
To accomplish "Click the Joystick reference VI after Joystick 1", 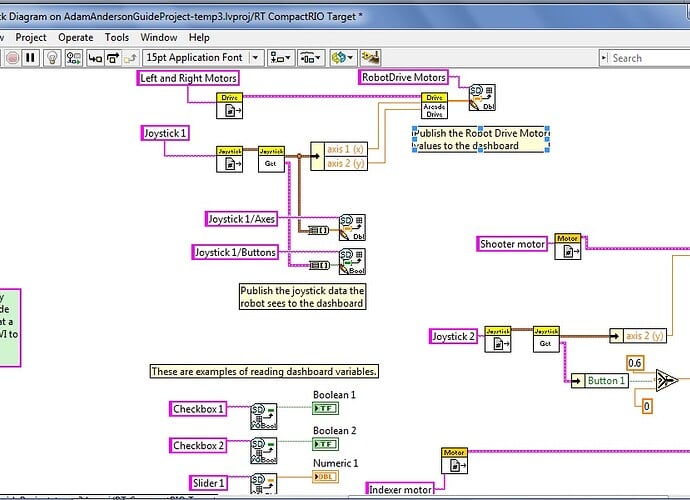I will (229, 159).
